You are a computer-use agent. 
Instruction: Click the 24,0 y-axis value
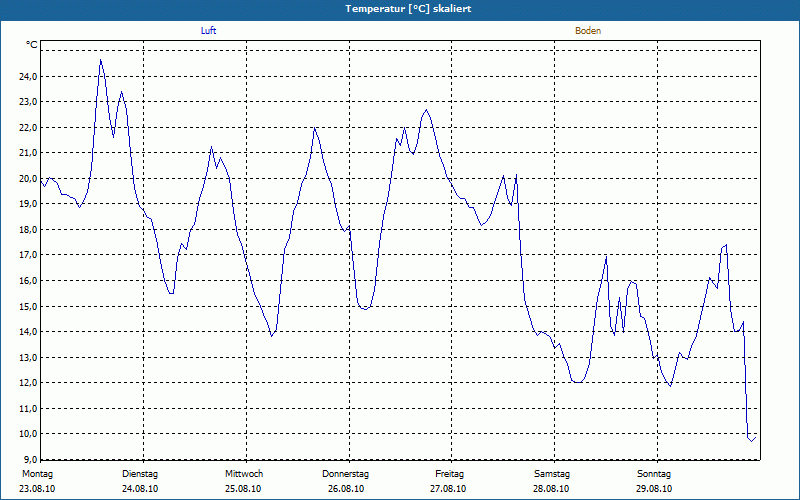point(28,77)
